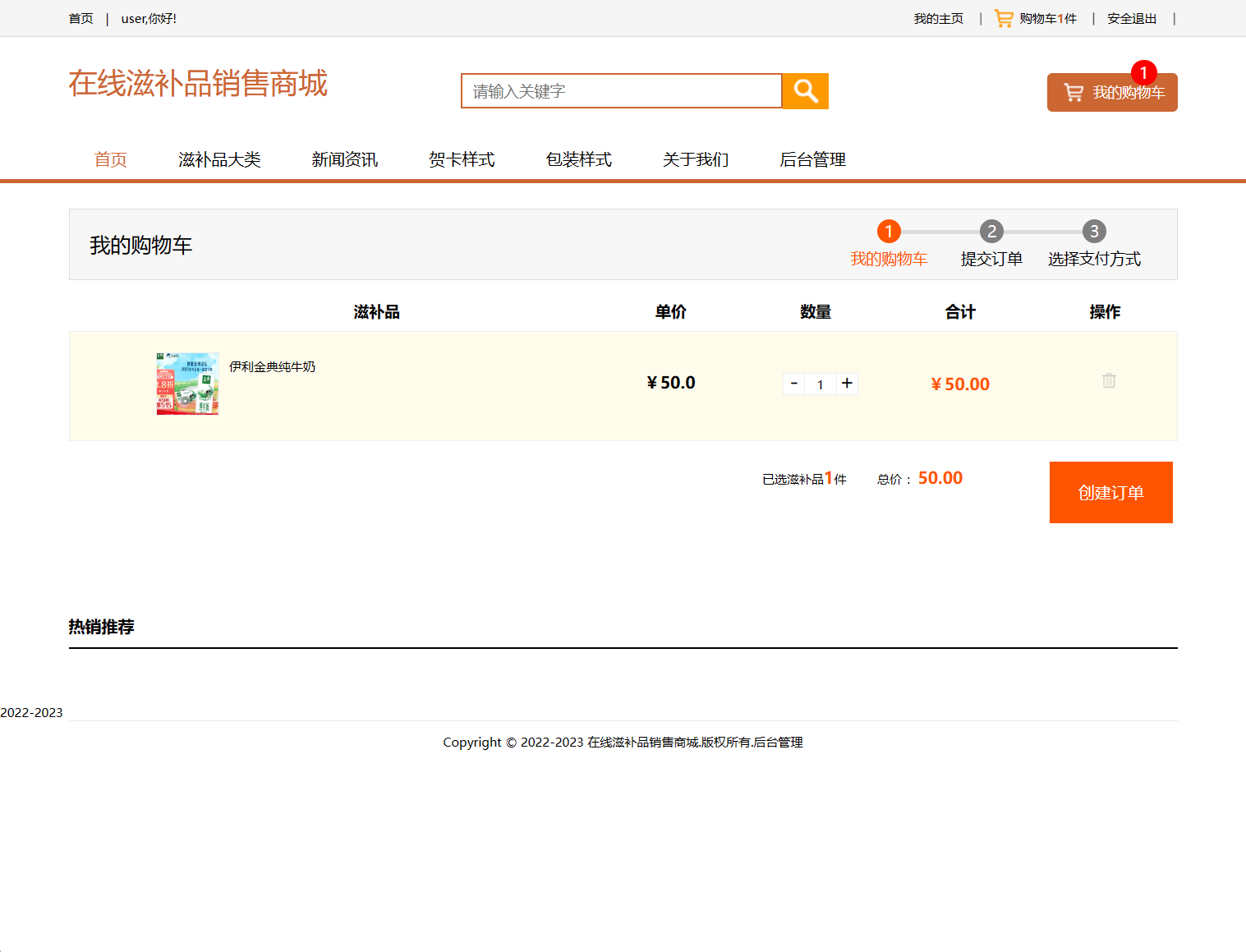Select step circle 1 in checkout progress
The image size is (1246, 952).
coord(889,231)
